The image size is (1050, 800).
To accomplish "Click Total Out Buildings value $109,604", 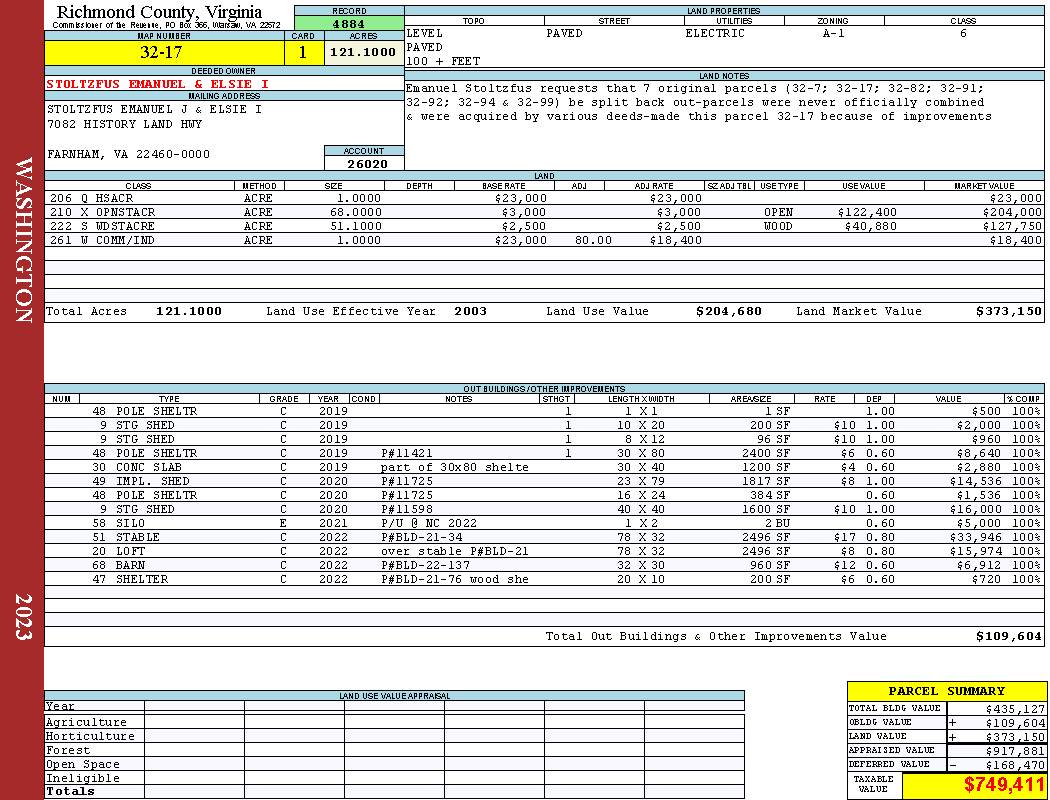I will coord(1008,637).
